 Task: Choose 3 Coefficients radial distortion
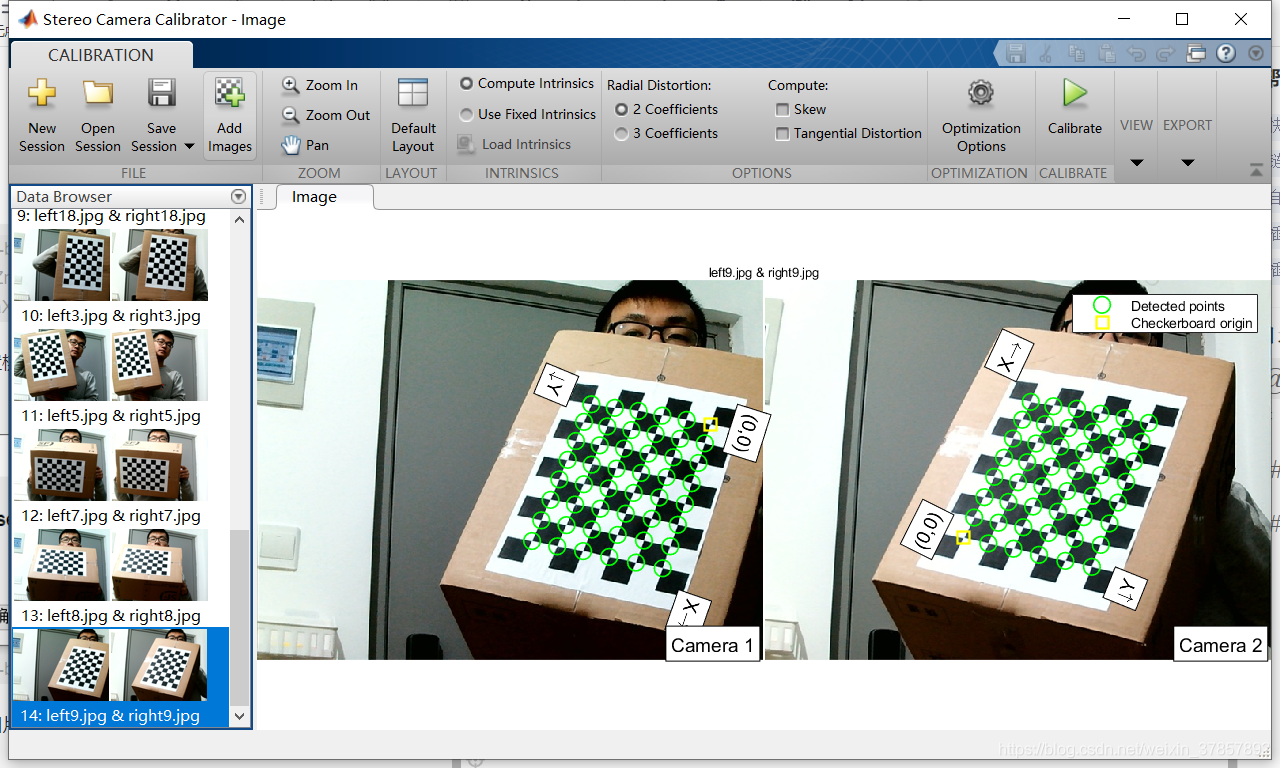(x=666, y=133)
